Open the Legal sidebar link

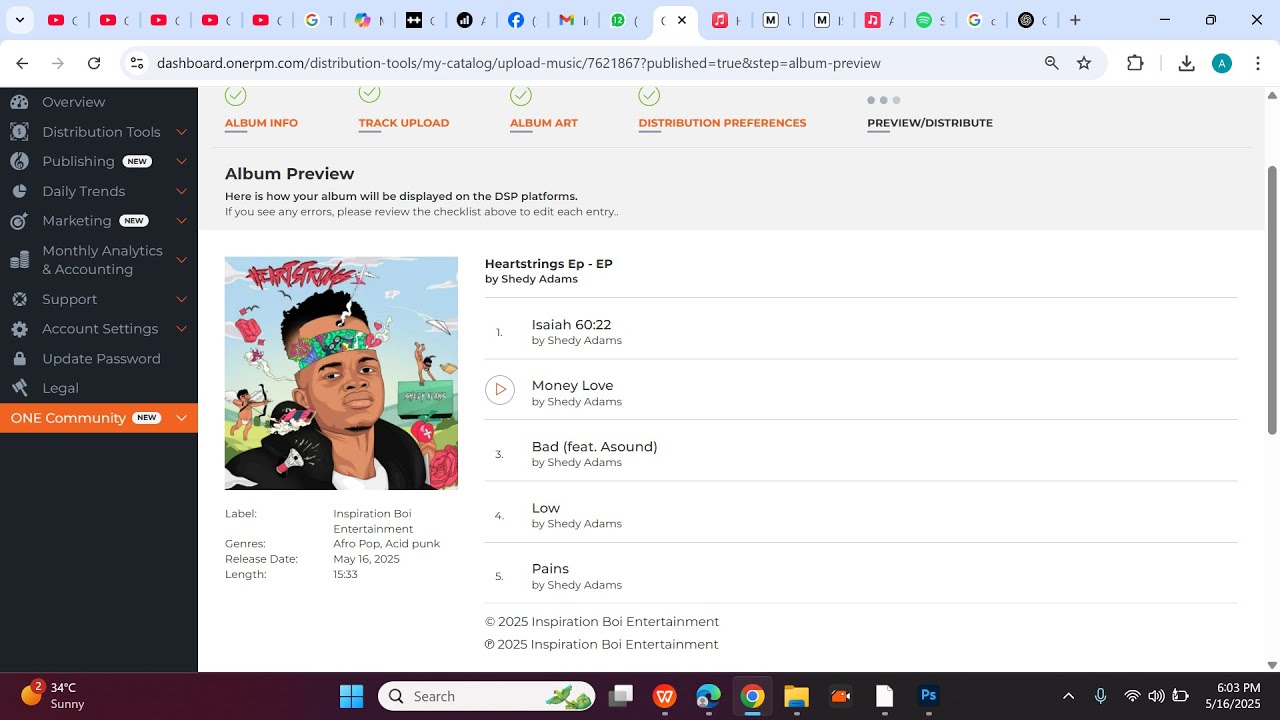(60, 388)
